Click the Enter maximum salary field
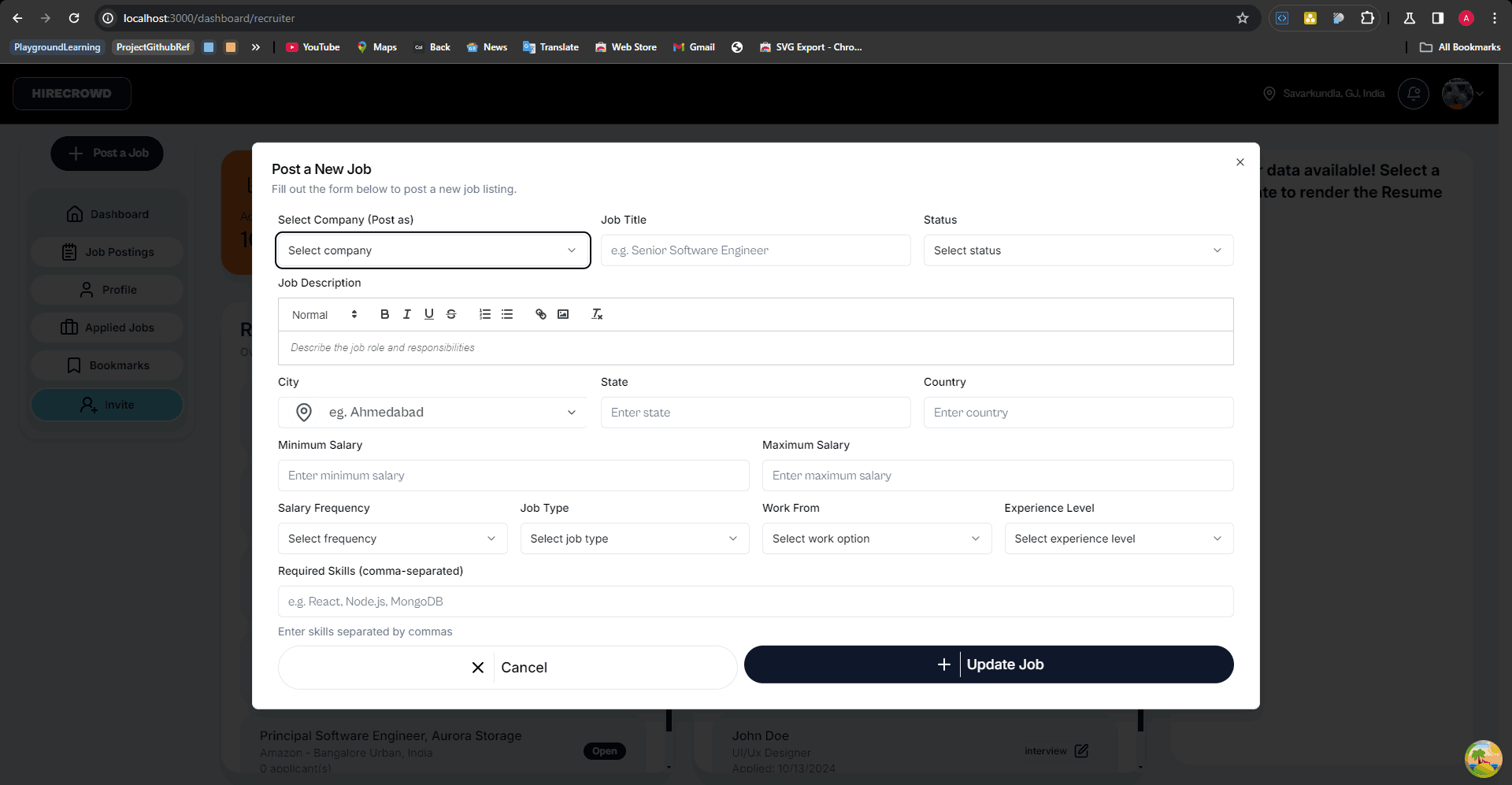This screenshot has width=1512, height=785. [x=998, y=476]
